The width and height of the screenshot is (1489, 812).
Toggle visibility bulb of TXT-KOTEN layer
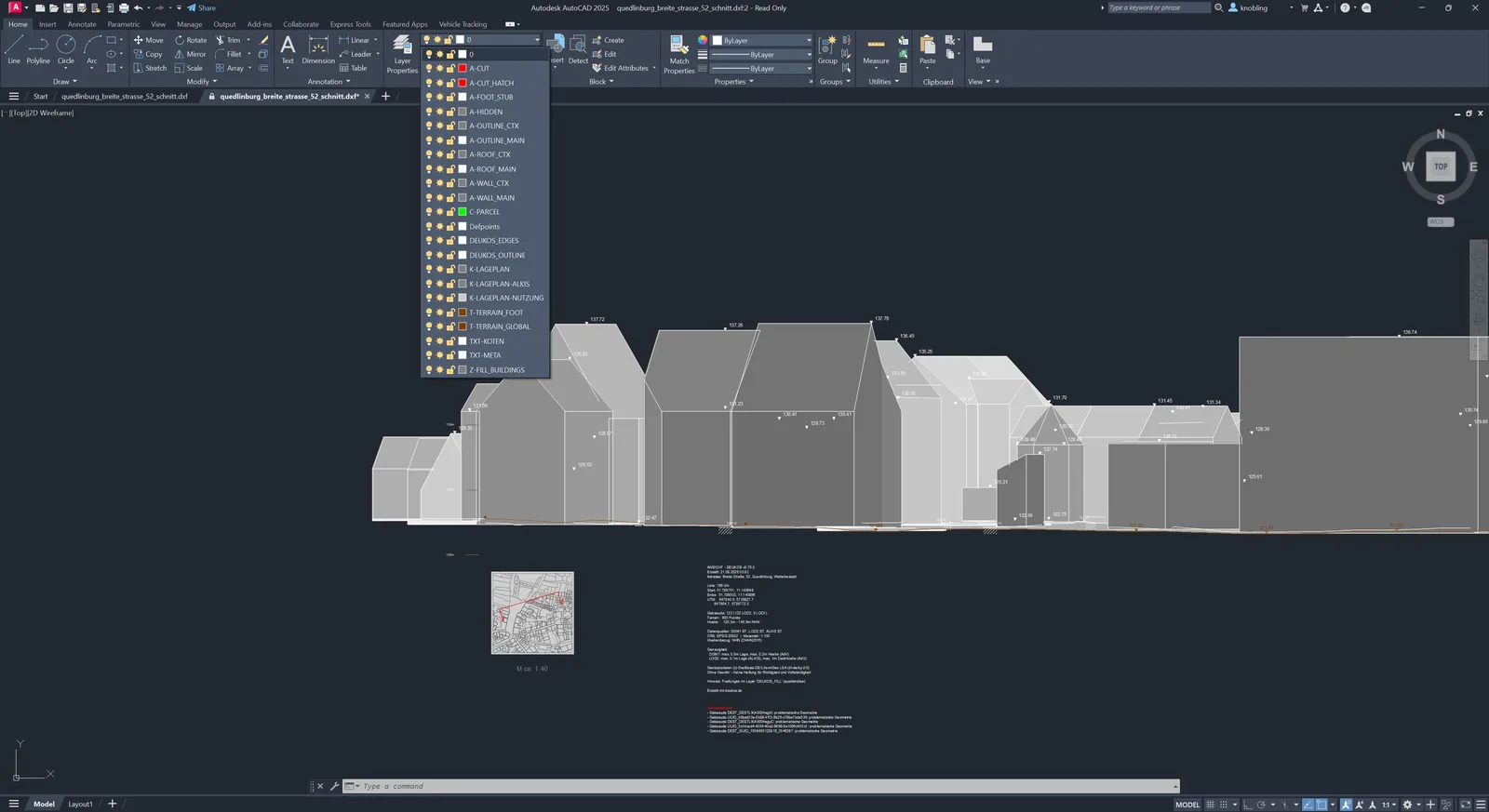click(429, 341)
